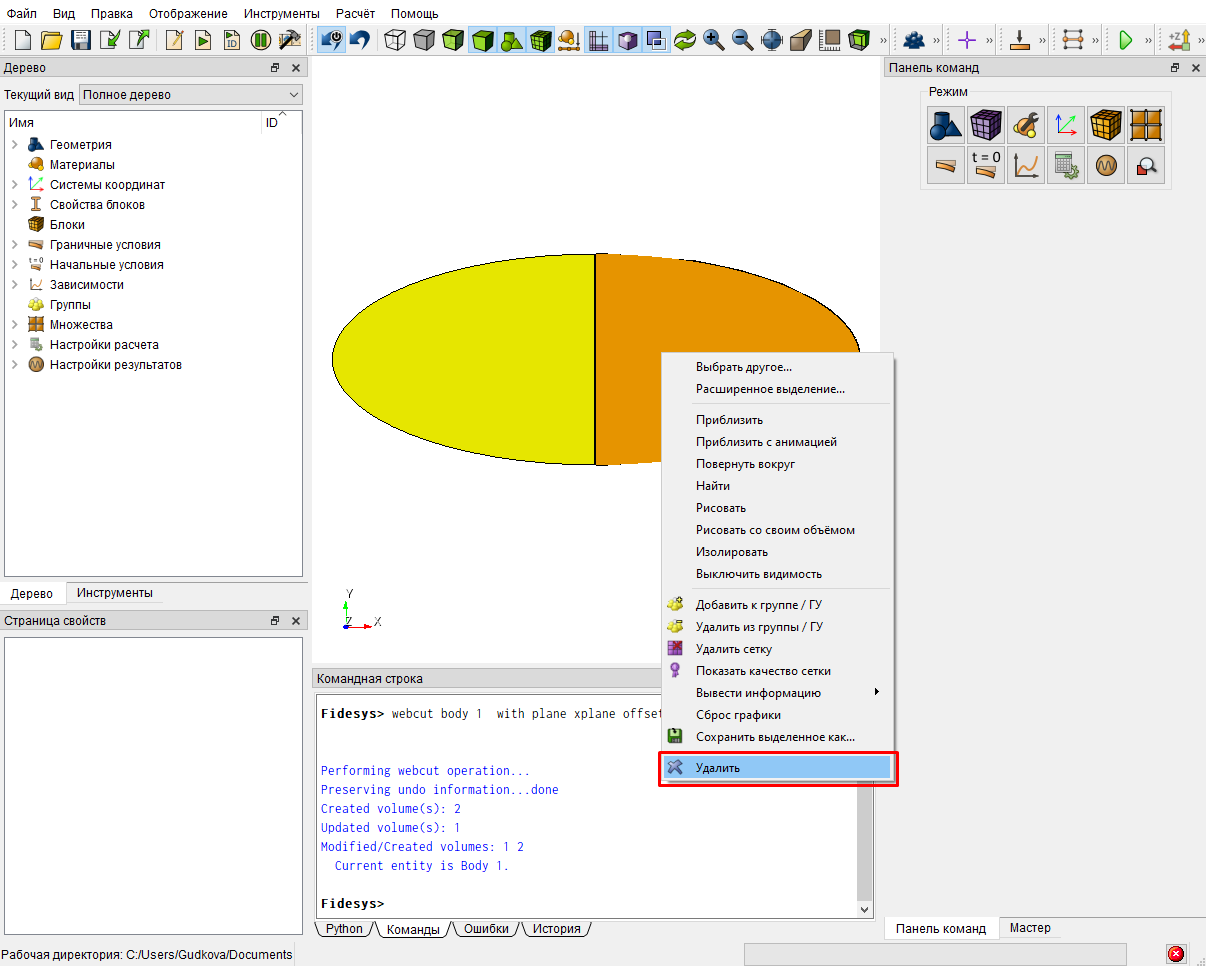Image resolution: width=1206 pixels, height=966 pixels.
Task: Toggle geometry shapes display button
Action: coord(512,40)
